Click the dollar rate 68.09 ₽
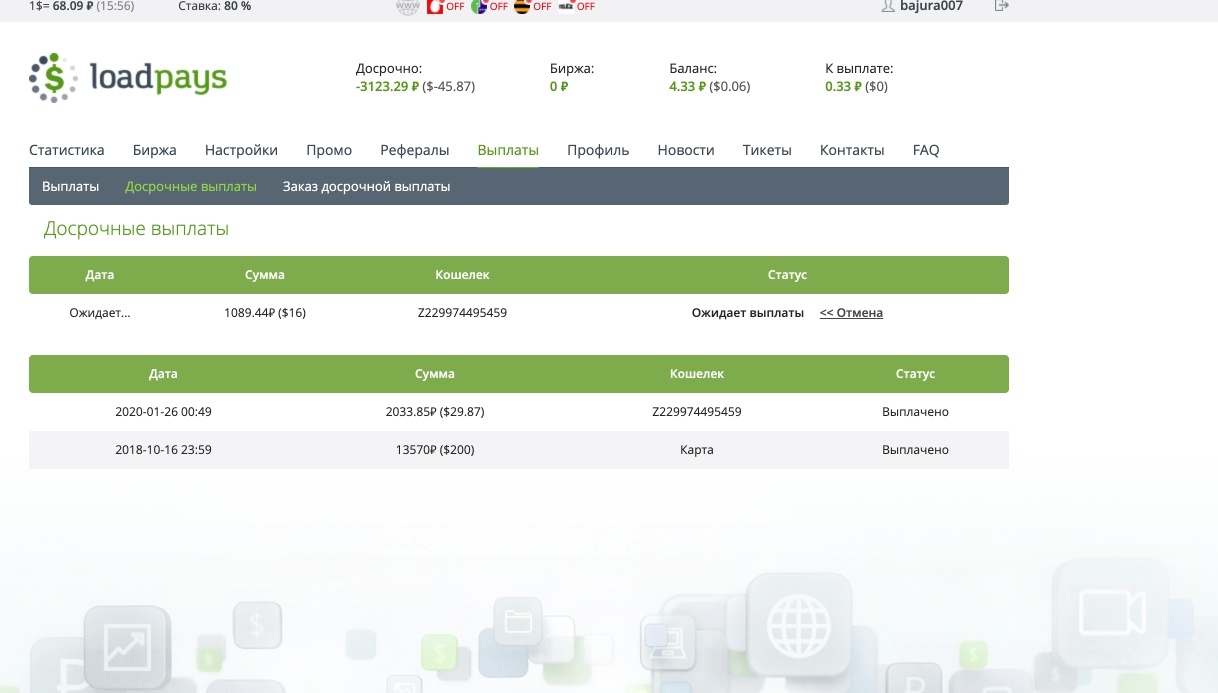The image size is (1218, 693). pos(72,6)
